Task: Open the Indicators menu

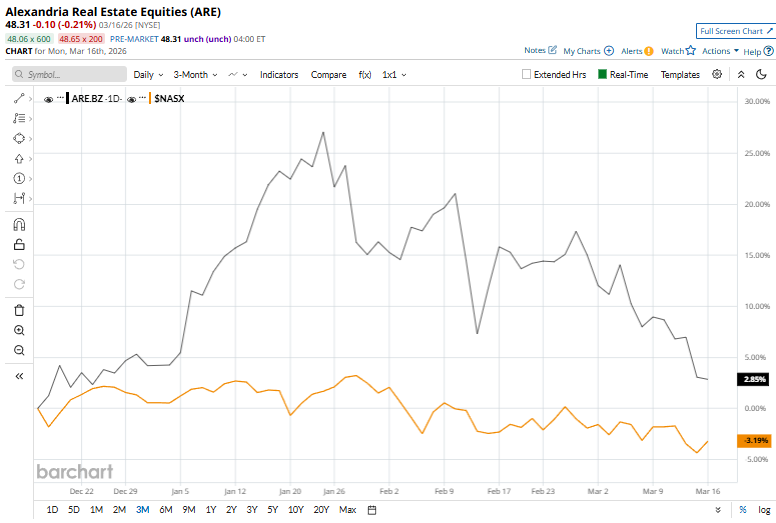Action: tap(279, 74)
